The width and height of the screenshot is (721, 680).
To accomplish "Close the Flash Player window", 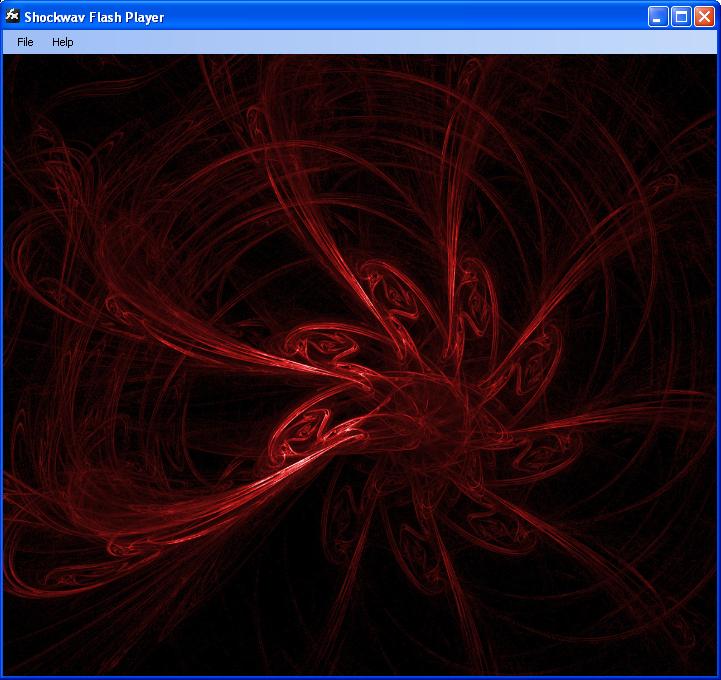I will (704, 17).
